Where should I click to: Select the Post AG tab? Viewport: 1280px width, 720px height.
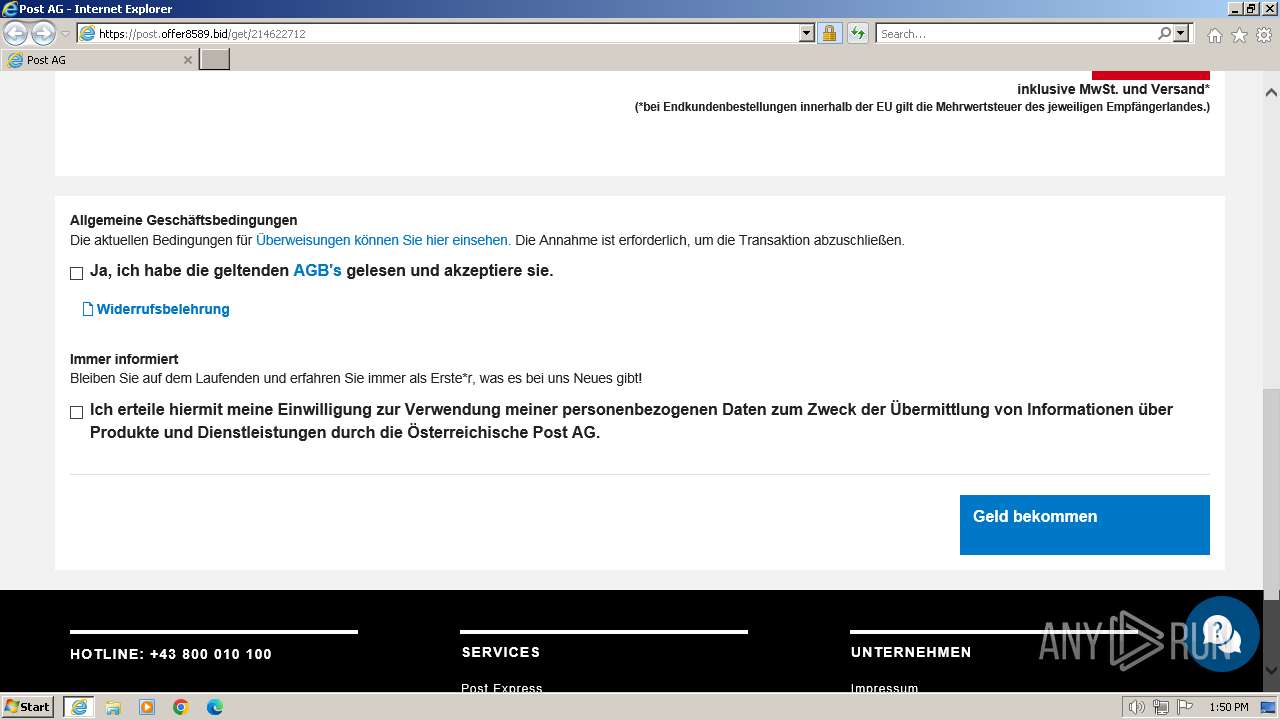[x=98, y=60]
